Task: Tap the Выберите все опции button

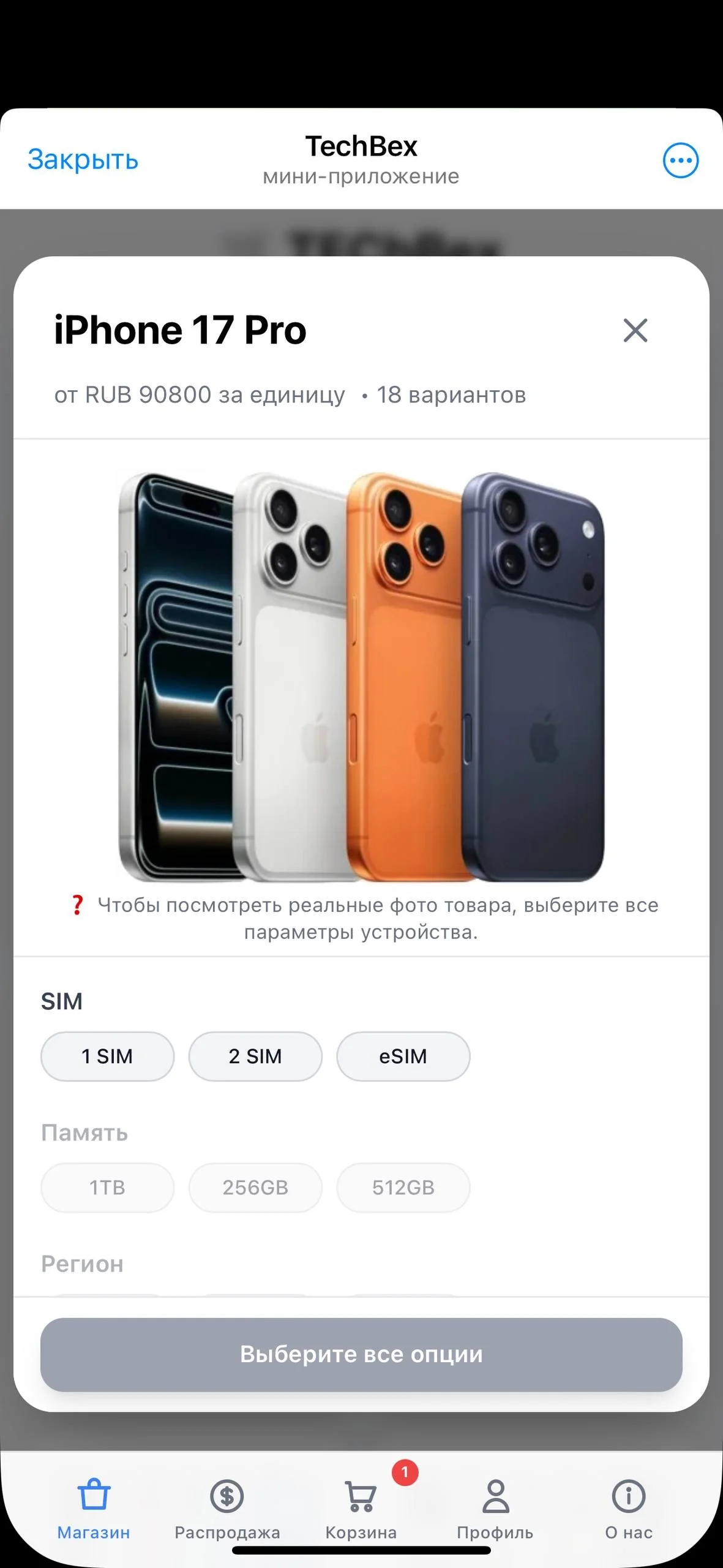Action: pos(361,1354)
